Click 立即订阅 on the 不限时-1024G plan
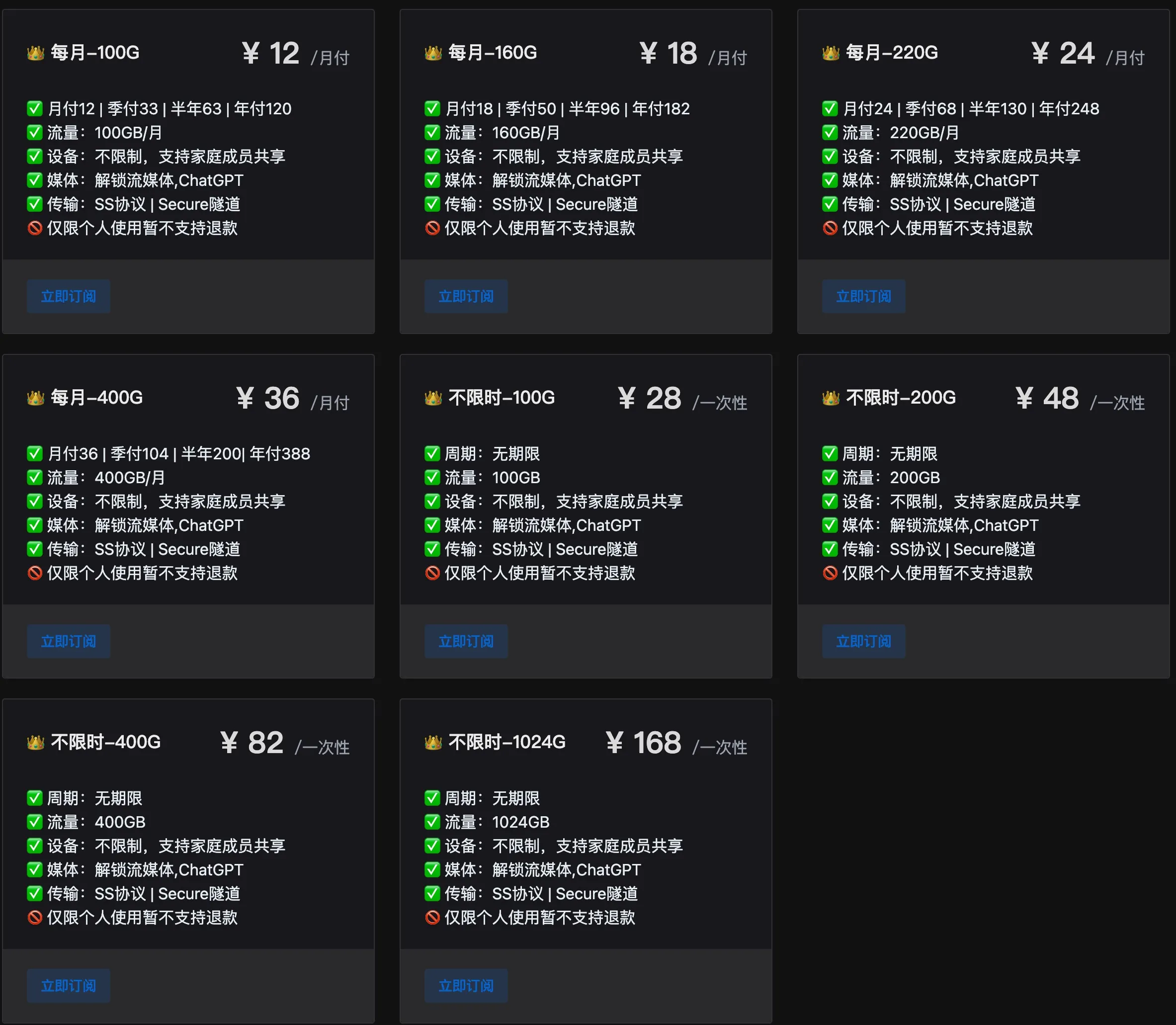1176x1025 pixels. (x=466, y=986)
